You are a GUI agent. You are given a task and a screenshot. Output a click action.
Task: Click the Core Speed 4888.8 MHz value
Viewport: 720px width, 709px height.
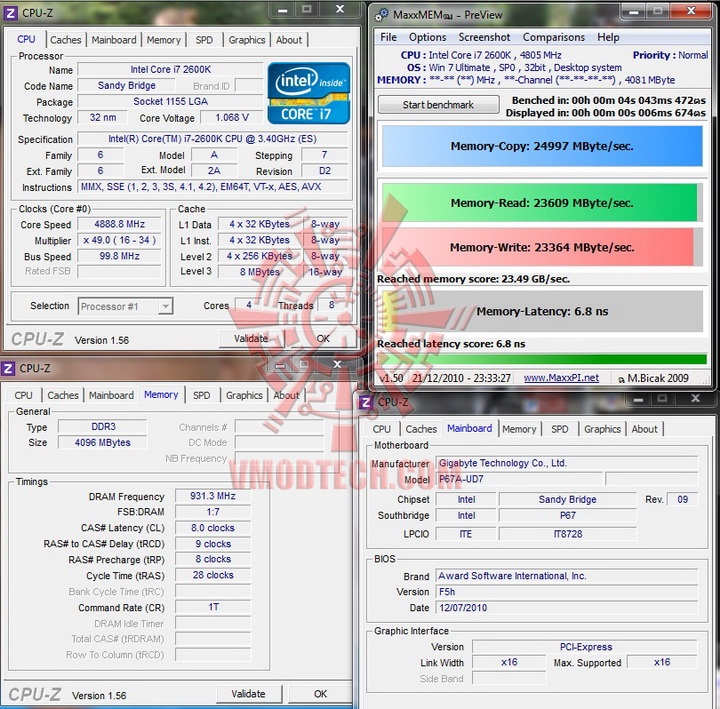[119, 224]
